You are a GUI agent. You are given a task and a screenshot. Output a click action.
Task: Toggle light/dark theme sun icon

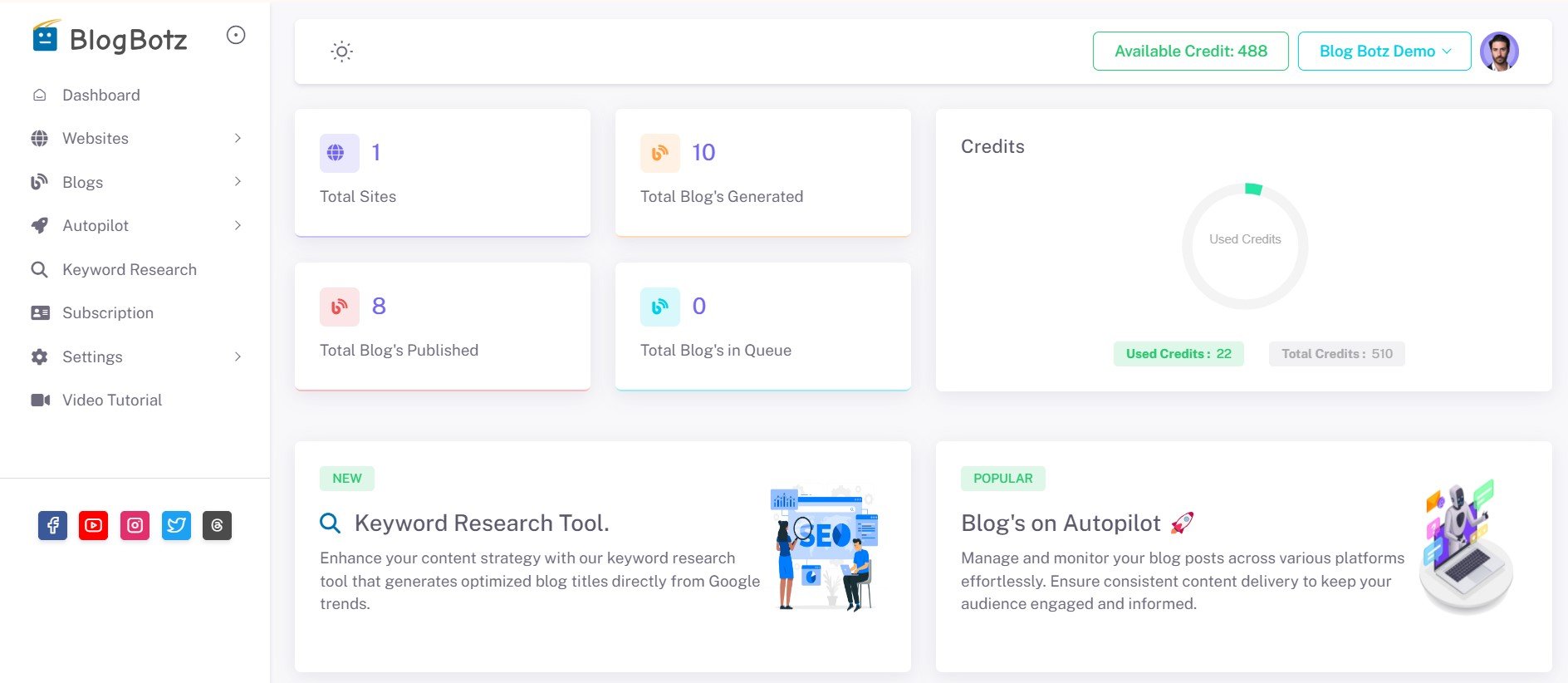coord(341,52)
